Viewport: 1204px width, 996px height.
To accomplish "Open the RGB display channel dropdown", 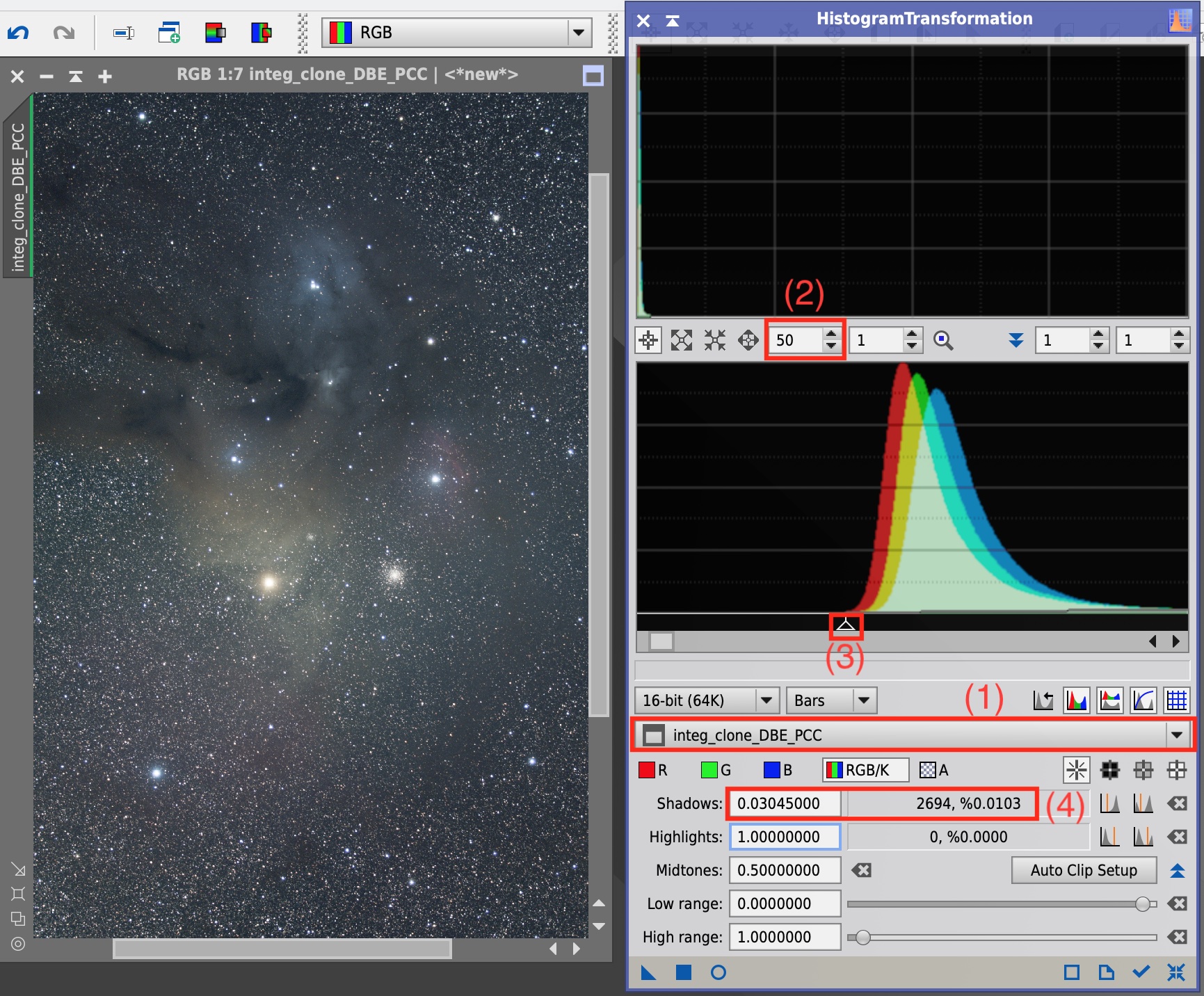I will [579, 33].
